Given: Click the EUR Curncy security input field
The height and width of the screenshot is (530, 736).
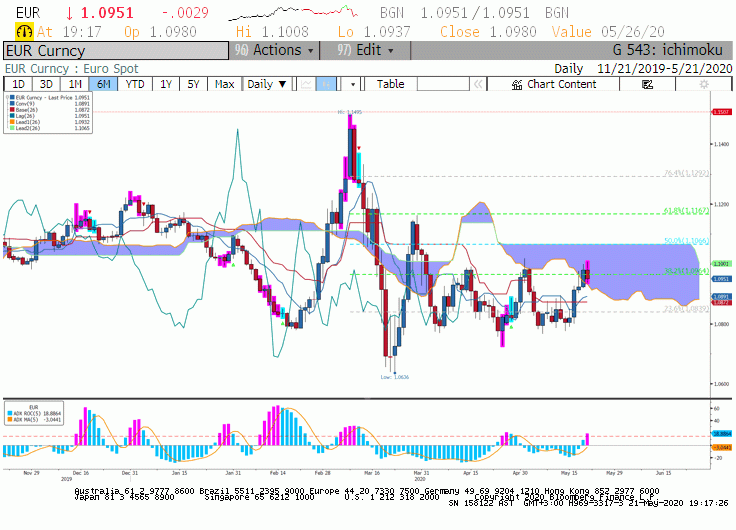Looking at the screenshot, I should tap(116, 51).
